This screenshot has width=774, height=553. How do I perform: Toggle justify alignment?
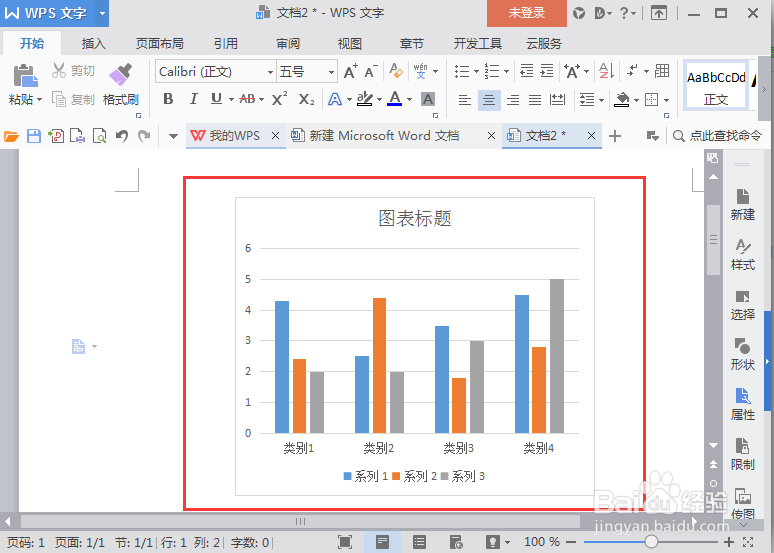click(535, 100)
